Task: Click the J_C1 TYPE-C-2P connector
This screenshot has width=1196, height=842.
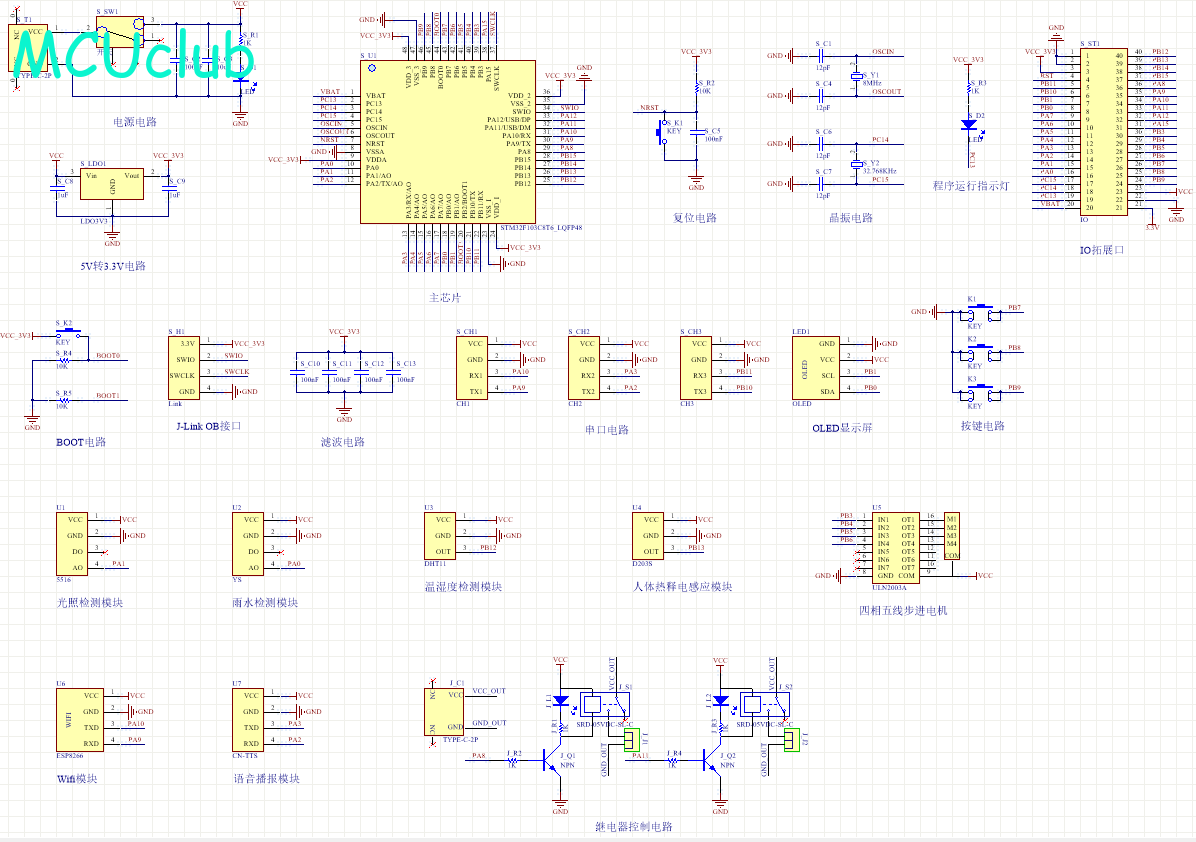Action: 444,712
